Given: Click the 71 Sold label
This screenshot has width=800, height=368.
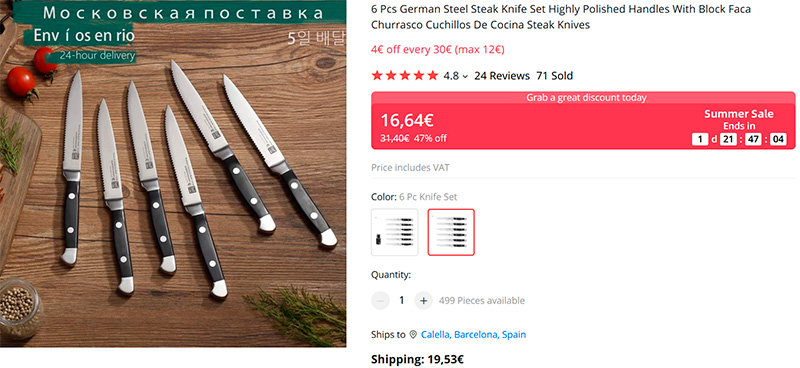Looking at the screenshot, I should pyautogui.click(x=555, y=76).
